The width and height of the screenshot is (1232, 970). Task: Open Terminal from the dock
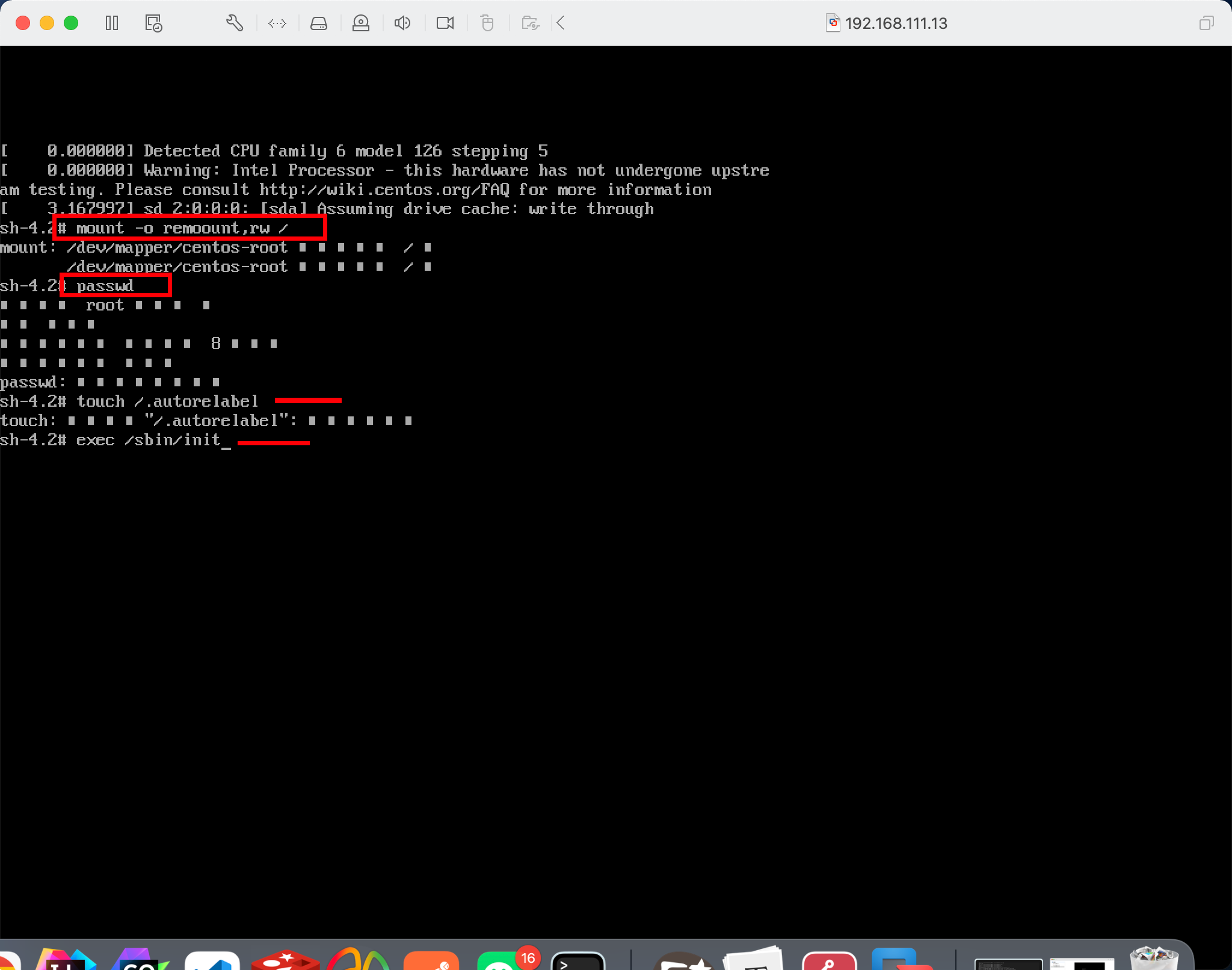point(577,962)
